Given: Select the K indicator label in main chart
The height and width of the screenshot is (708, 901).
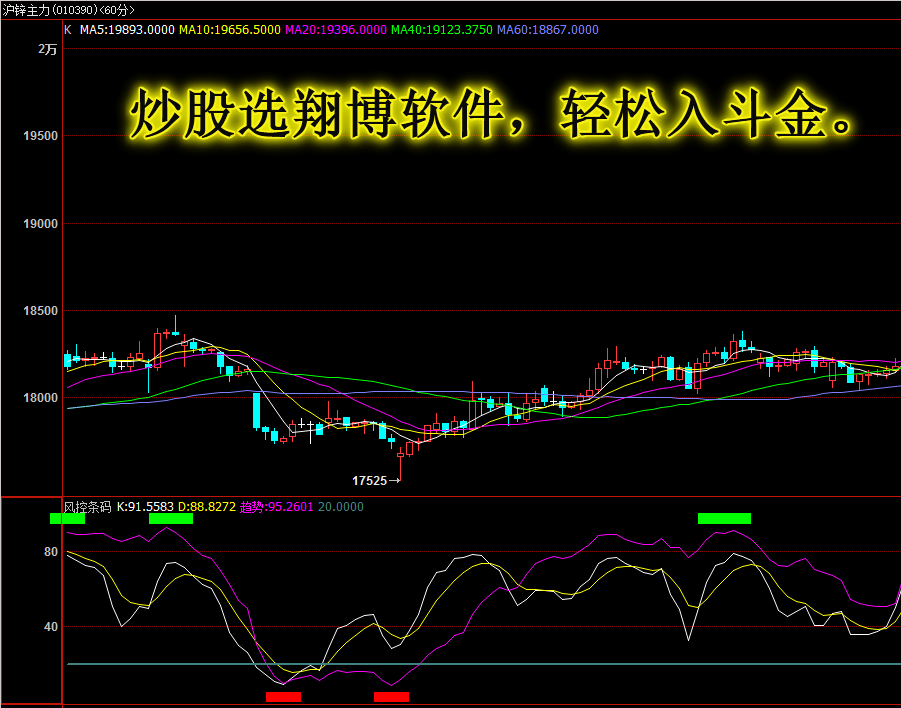Looking at the screenshot, I should point(68,30).
